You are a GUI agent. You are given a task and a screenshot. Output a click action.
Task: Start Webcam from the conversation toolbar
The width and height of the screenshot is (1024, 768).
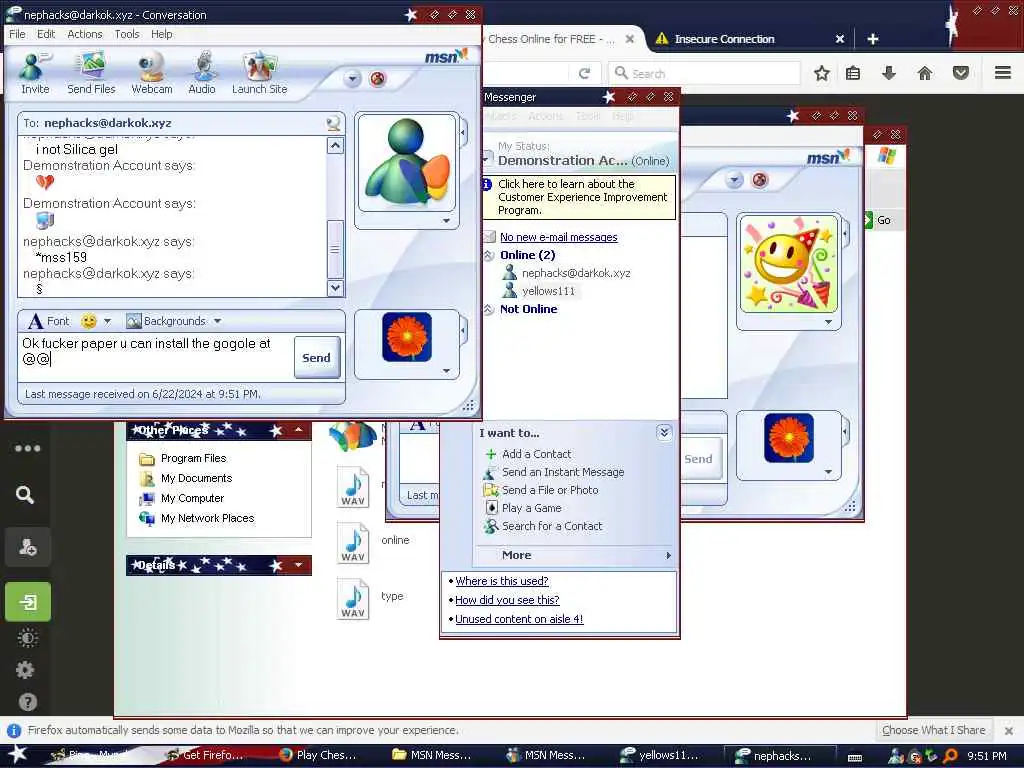coord(152,73)
